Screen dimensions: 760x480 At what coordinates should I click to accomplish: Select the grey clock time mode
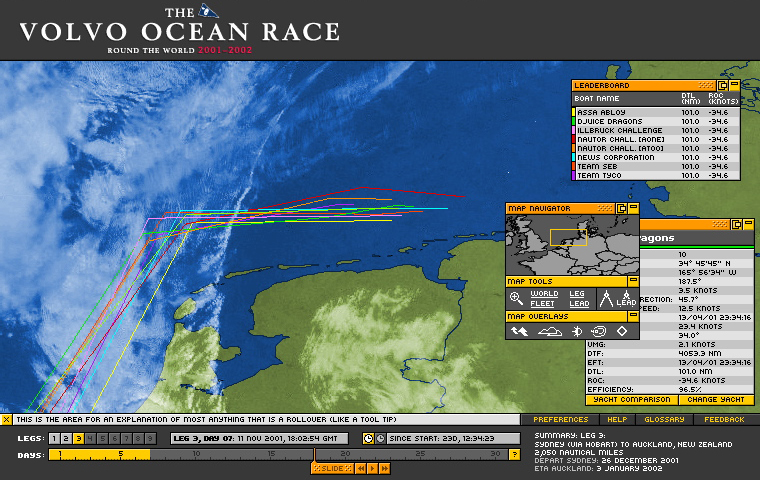[x=380, y=439]
